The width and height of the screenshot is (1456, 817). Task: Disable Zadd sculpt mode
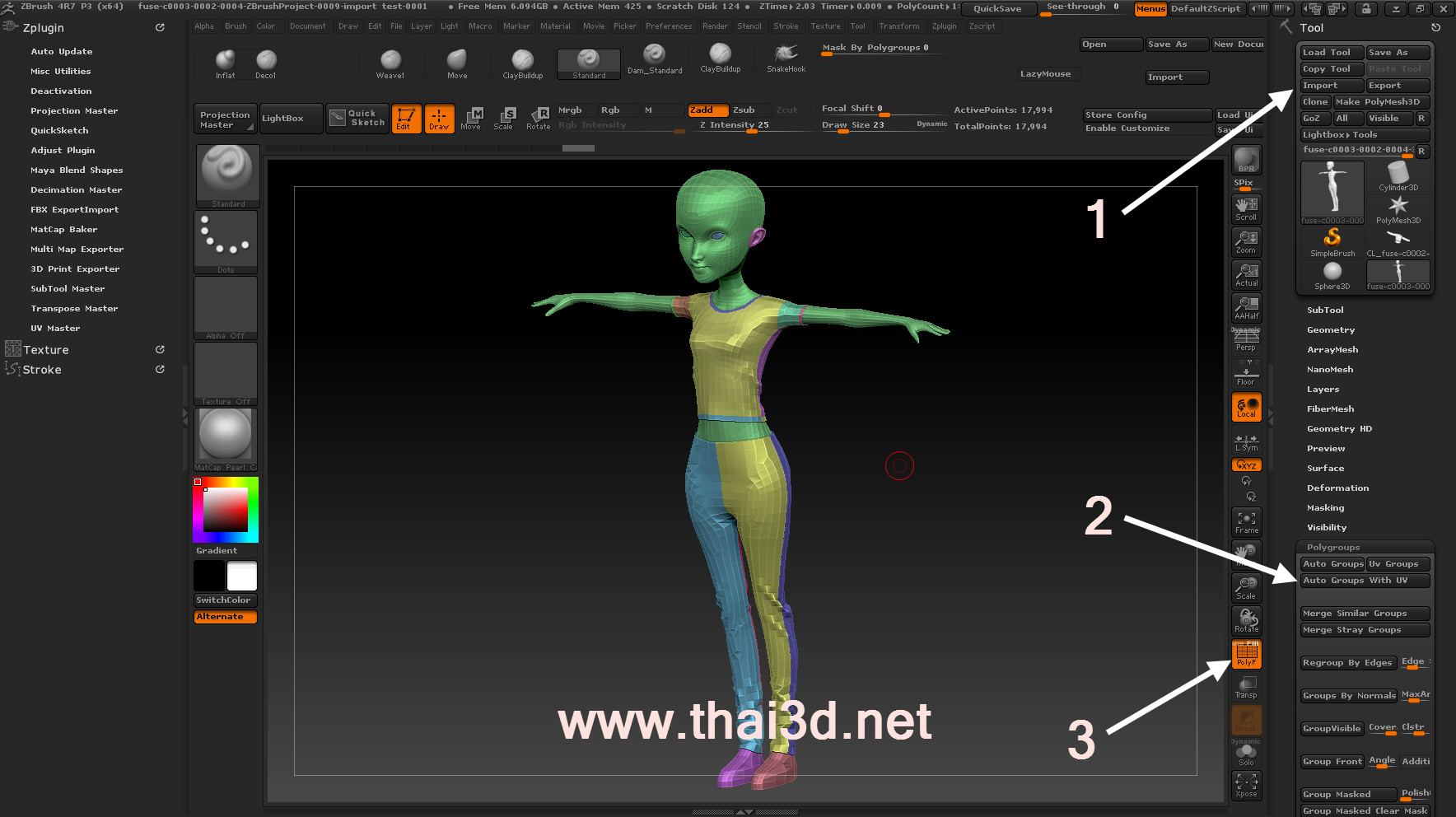(707, 110)
